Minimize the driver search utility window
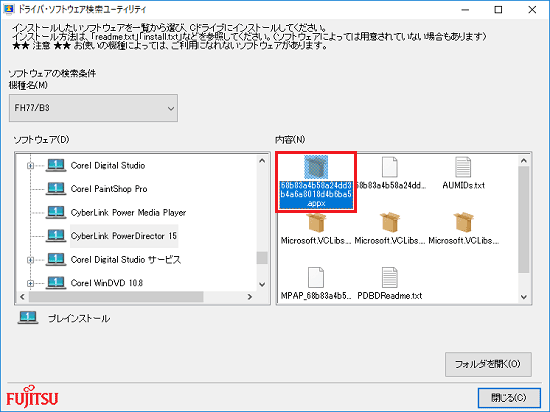 465,9
